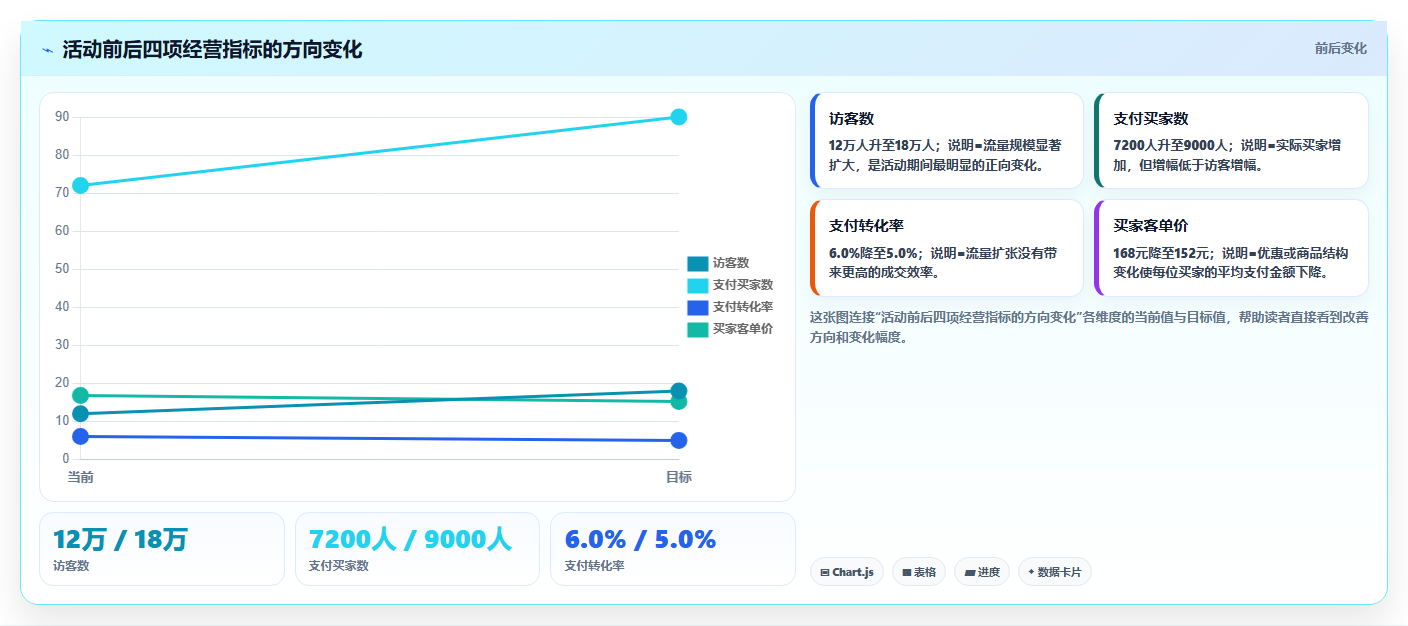Click the 12万 / 18万 stat card

point(162,549)
